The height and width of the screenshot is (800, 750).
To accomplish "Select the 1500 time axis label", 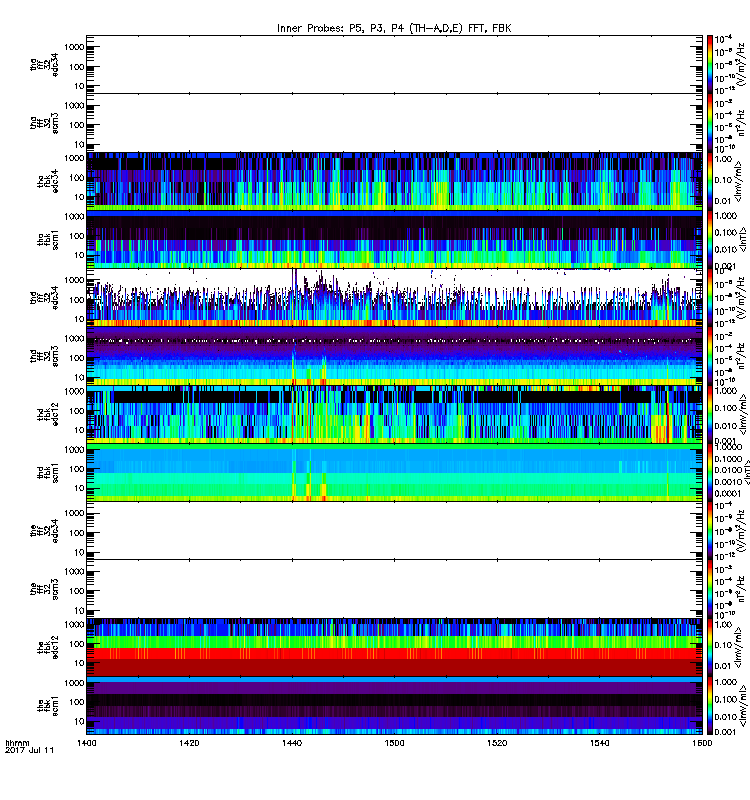I will click(394, 743).
